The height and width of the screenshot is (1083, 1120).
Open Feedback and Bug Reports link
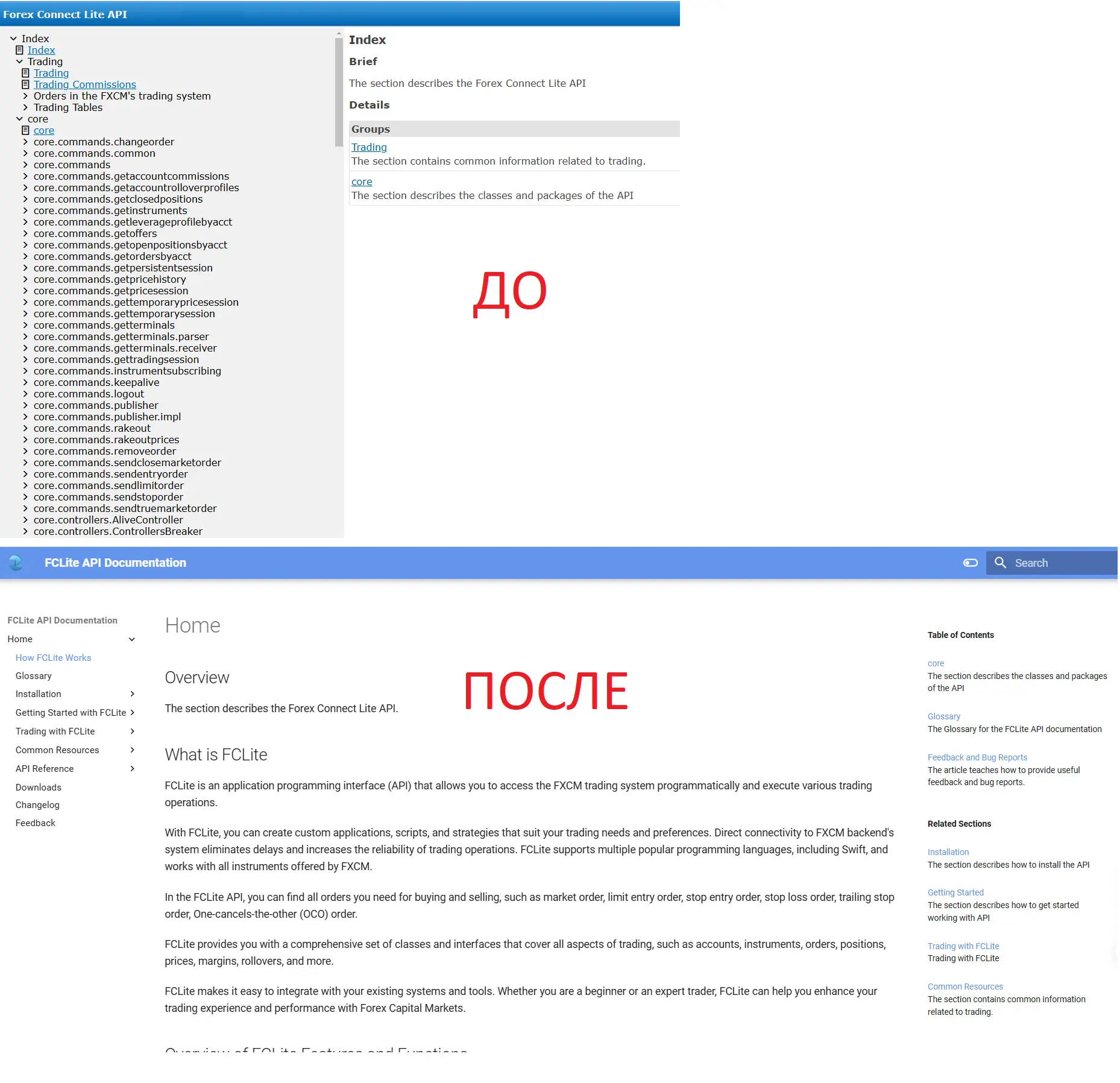[977, 757]
